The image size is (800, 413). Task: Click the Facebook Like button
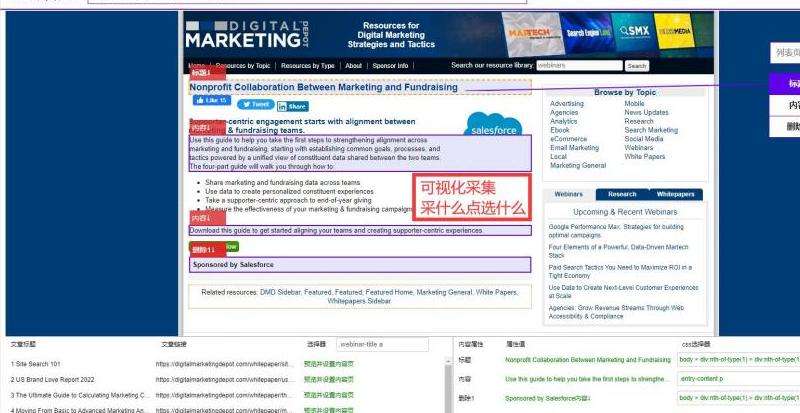click(212, 101)
